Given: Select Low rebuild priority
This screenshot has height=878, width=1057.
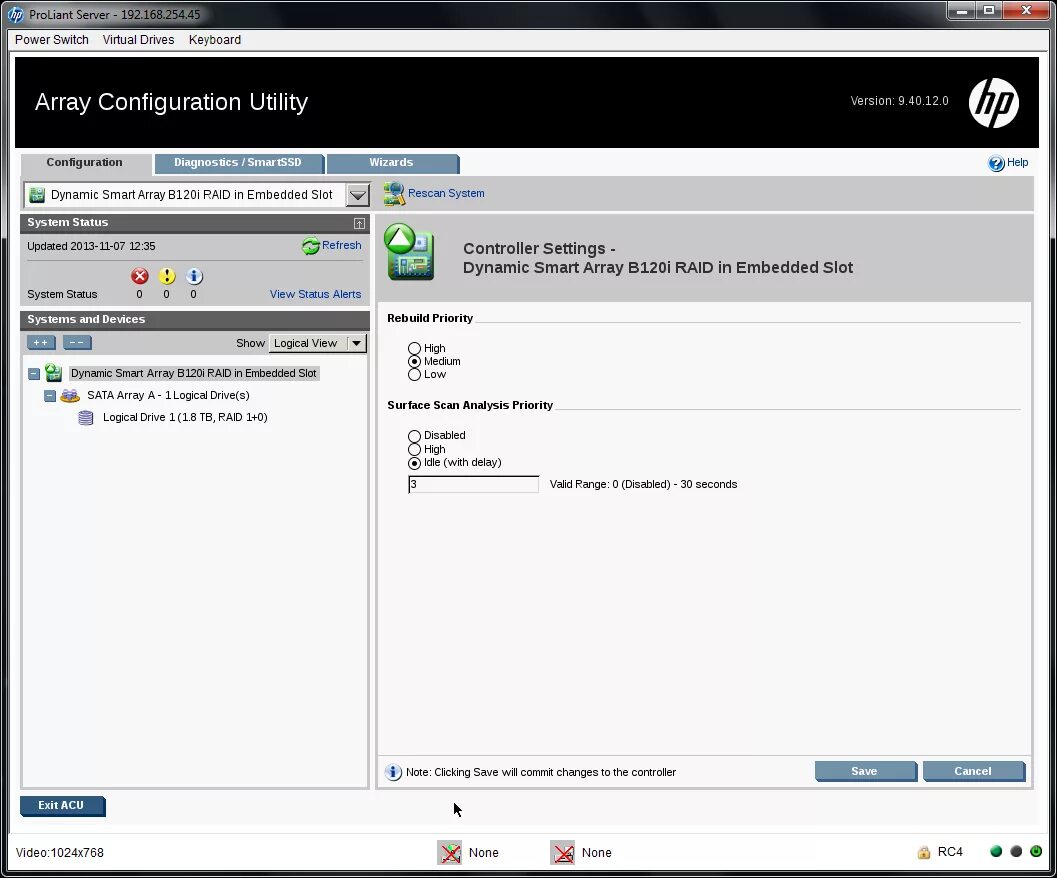Looking at the screenshot, I should pos(415,374).
